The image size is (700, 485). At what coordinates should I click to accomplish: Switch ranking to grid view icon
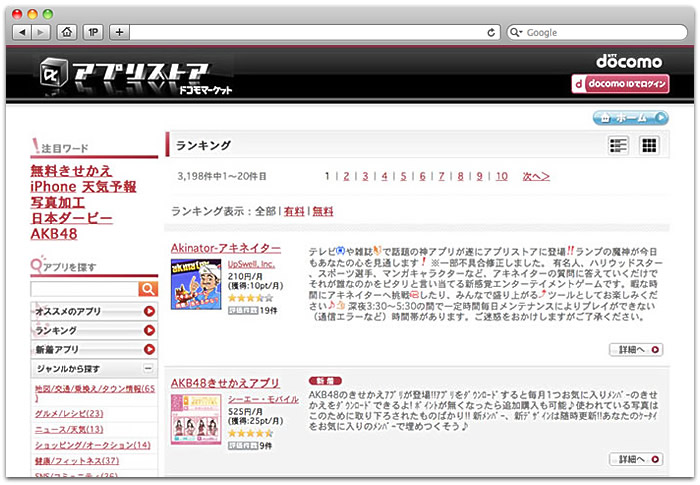pos(649,146)
